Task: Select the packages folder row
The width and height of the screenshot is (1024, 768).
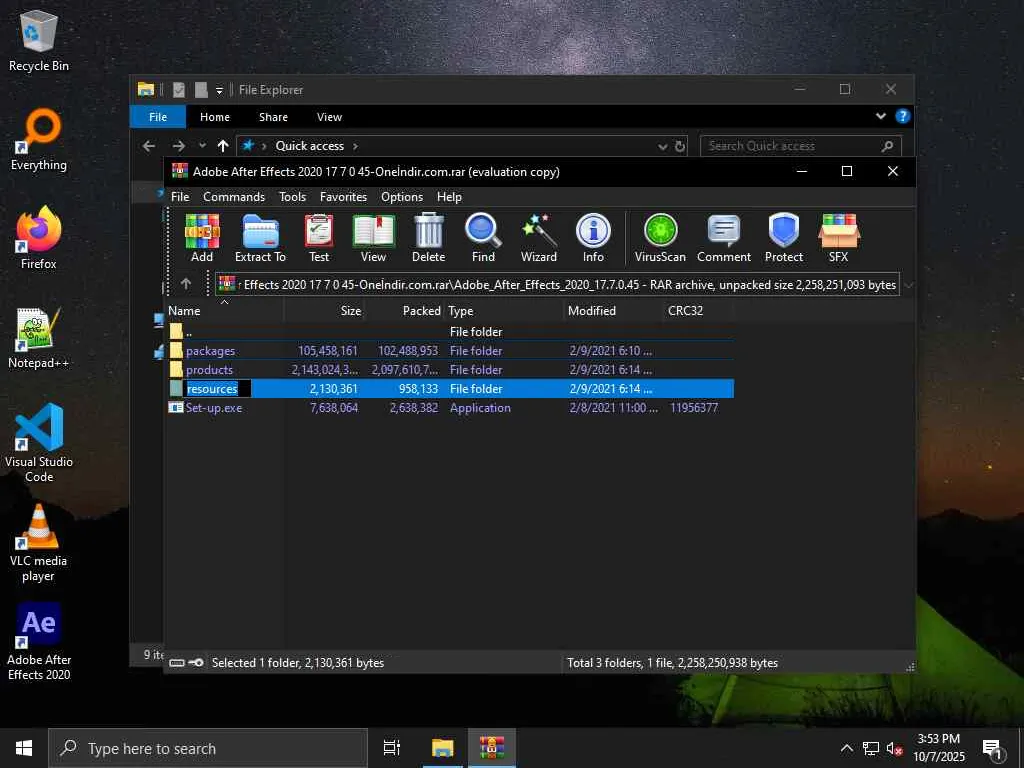Action: (450, 351)
